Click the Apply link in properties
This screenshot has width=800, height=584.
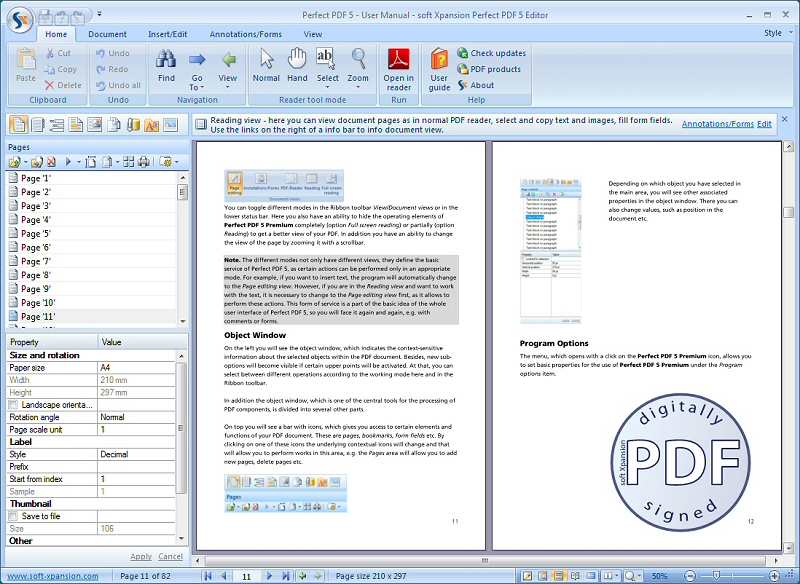(141, 556)
